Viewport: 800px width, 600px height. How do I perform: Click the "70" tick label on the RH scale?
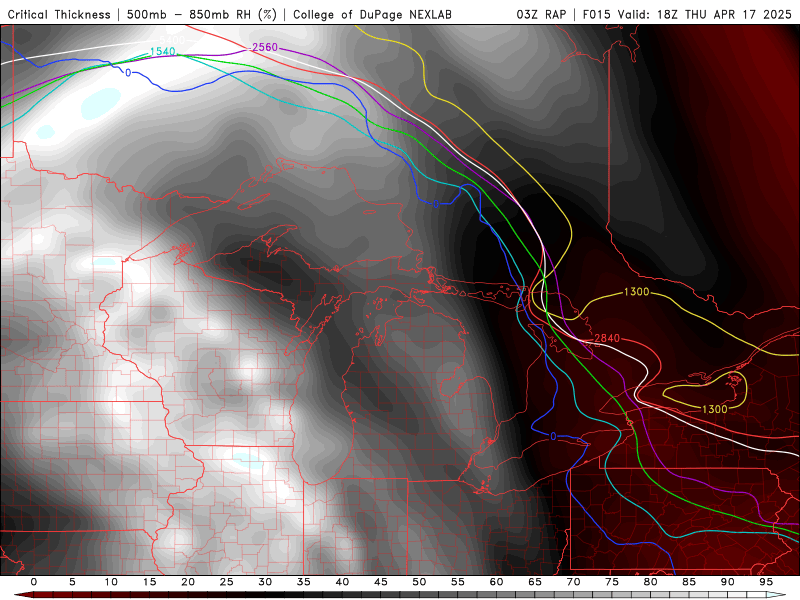(573, 582)
